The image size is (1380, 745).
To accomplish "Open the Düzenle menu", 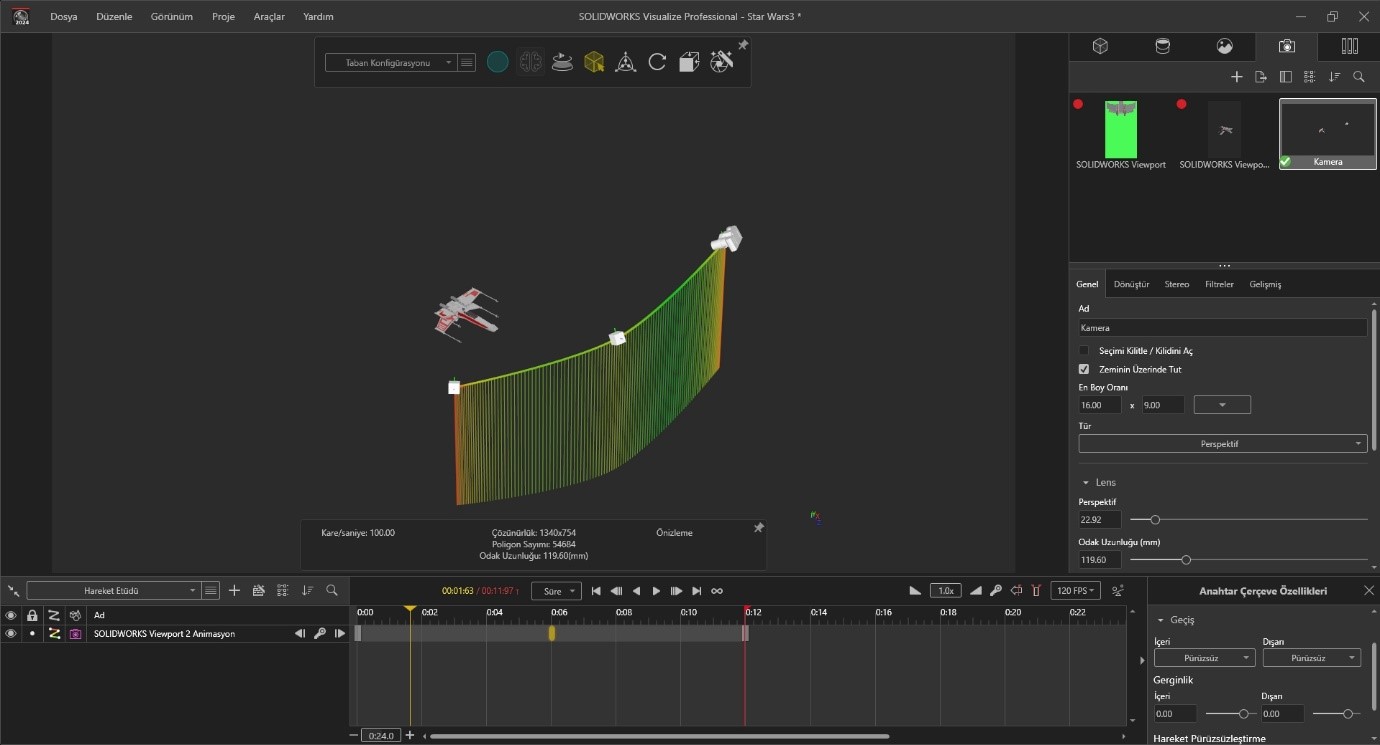I will coord(114,17).
